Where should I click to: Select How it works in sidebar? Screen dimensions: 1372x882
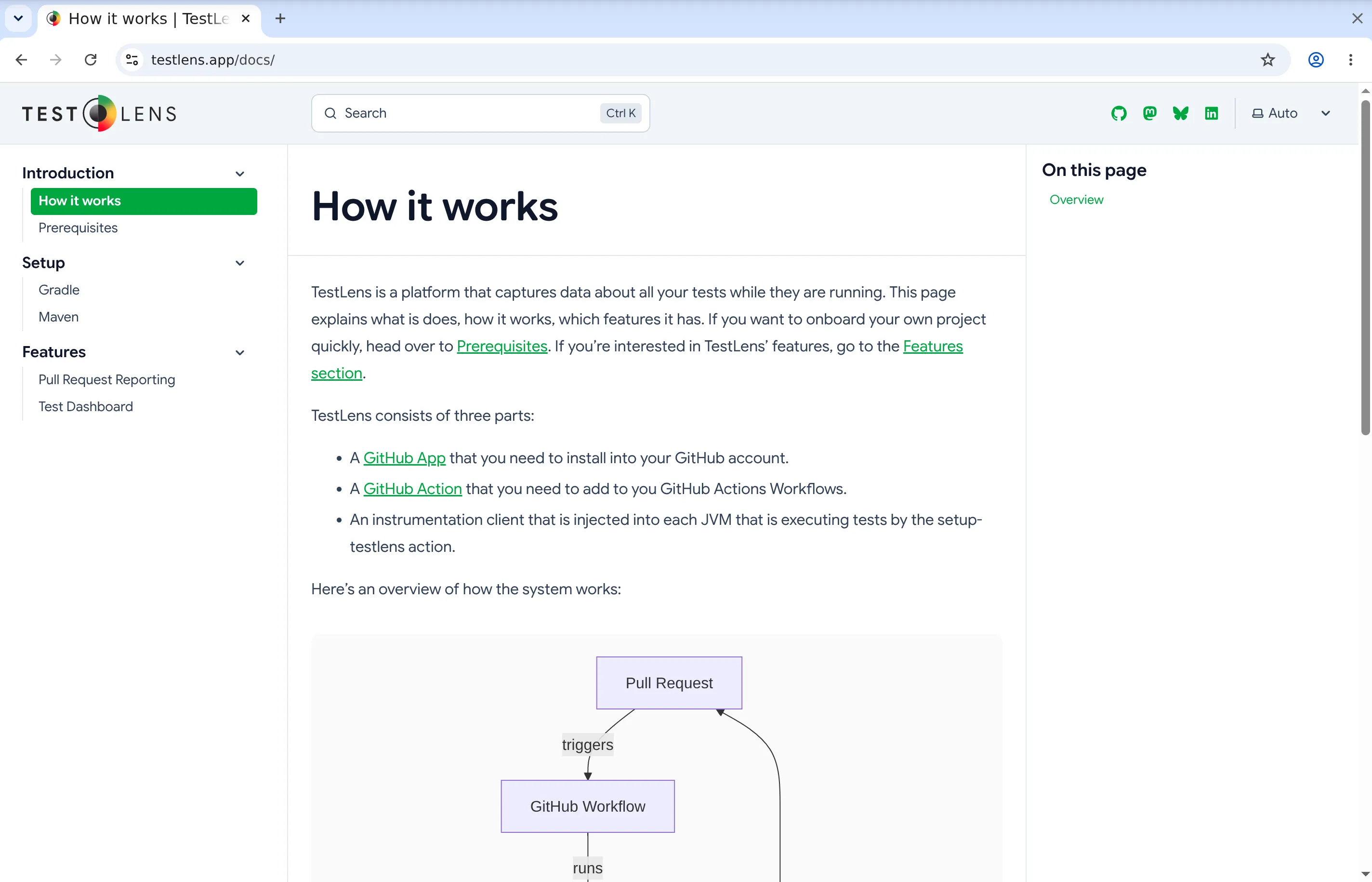[144, 201]
